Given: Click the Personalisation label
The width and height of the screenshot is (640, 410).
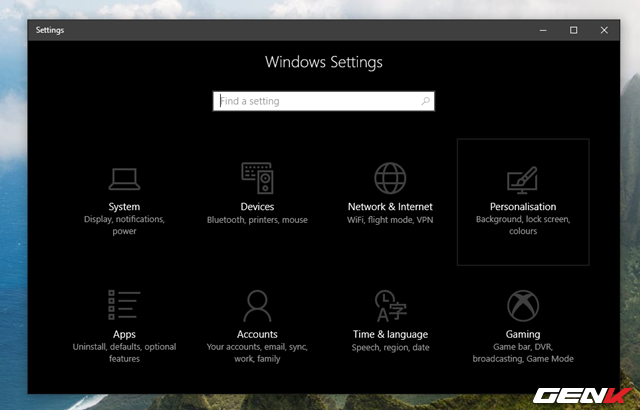Looking at the screenshot, I should click(523, 206).
